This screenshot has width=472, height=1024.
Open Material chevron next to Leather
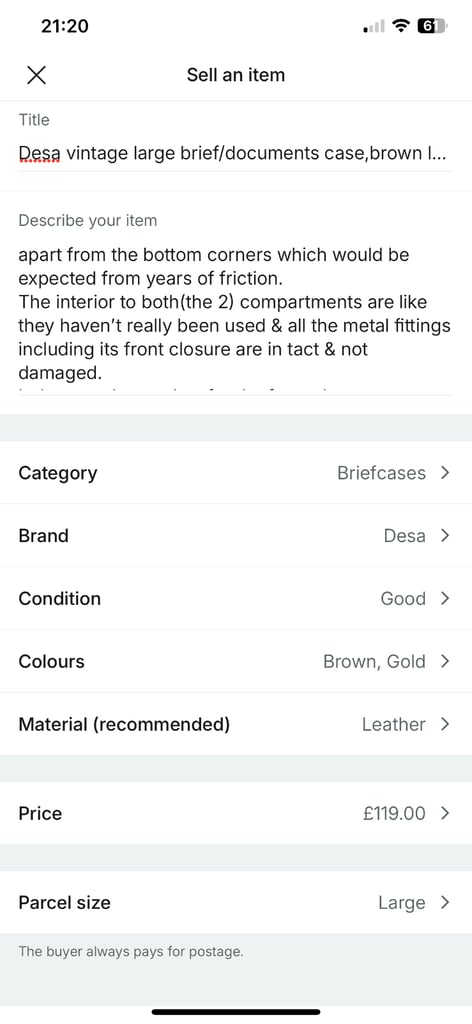point(445,724)
